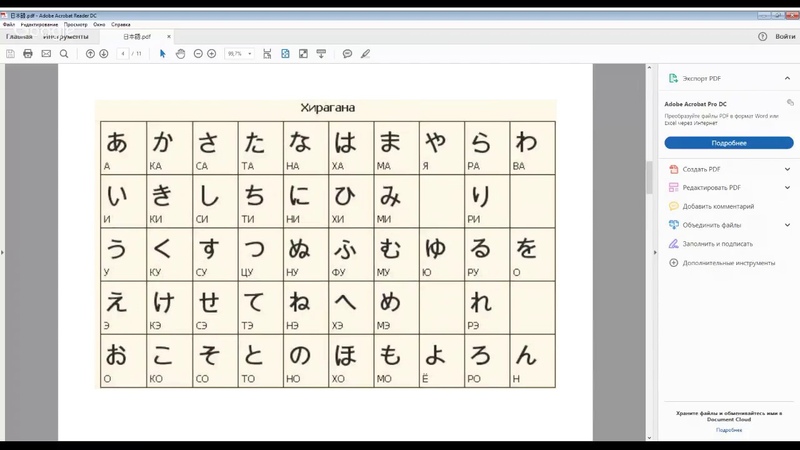The height and width of the screenshot is (450, 800).
Task: Zoom in with plus icon
Action: [212, 54]
